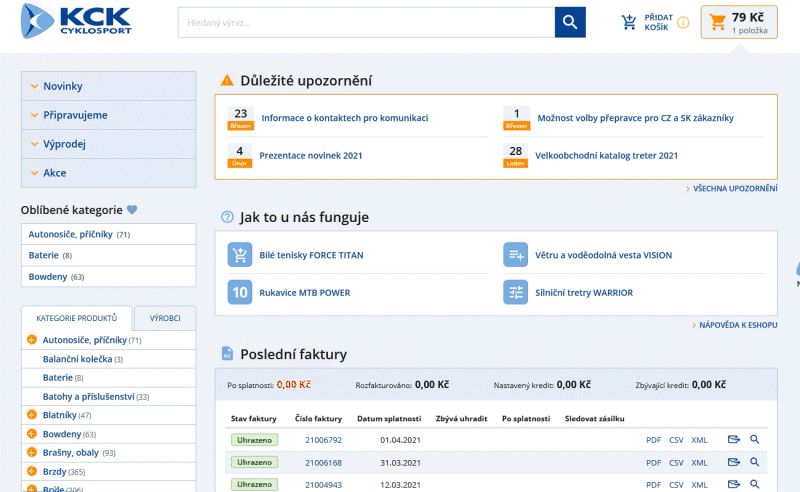The width and height of the screenshot is (800, 492).
Task: Expand the Brašny, obaly category
Action: 33,453
